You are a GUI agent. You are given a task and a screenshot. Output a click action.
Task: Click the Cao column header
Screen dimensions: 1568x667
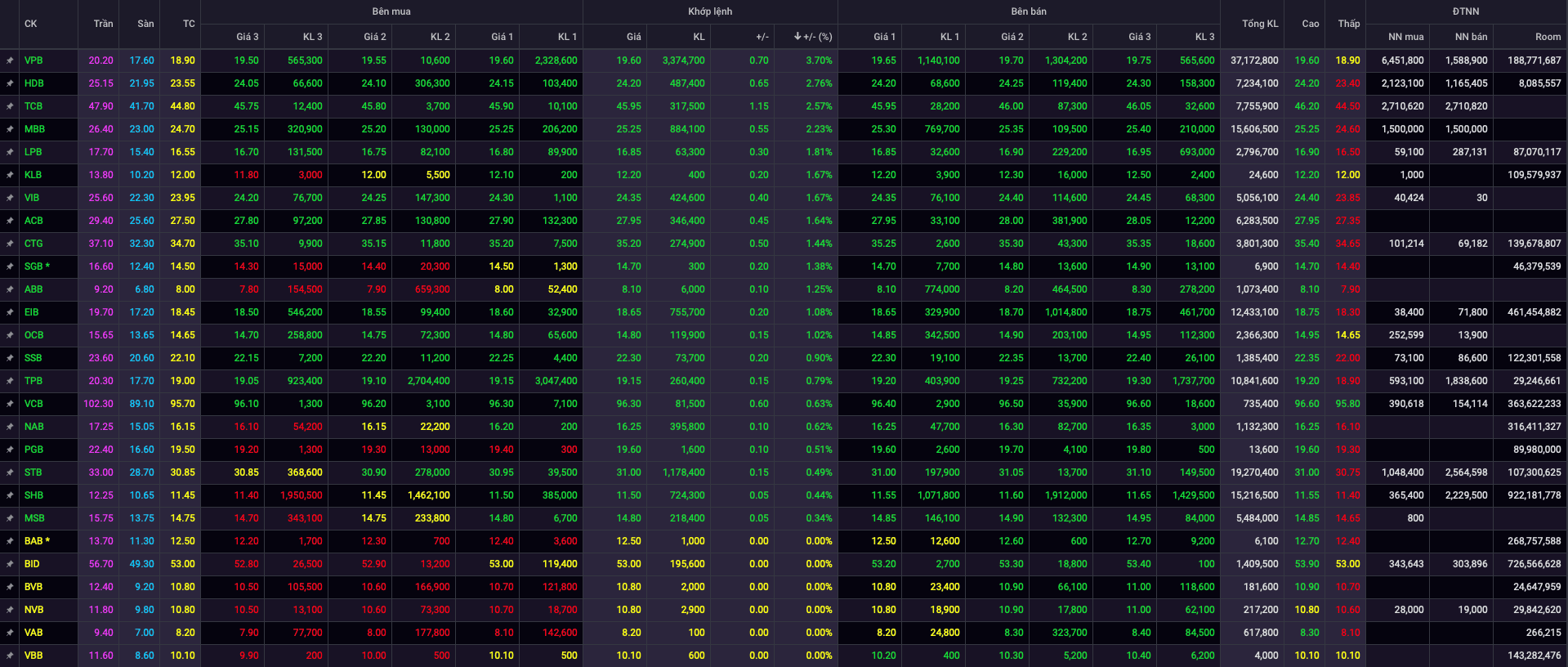(1311, 24)
